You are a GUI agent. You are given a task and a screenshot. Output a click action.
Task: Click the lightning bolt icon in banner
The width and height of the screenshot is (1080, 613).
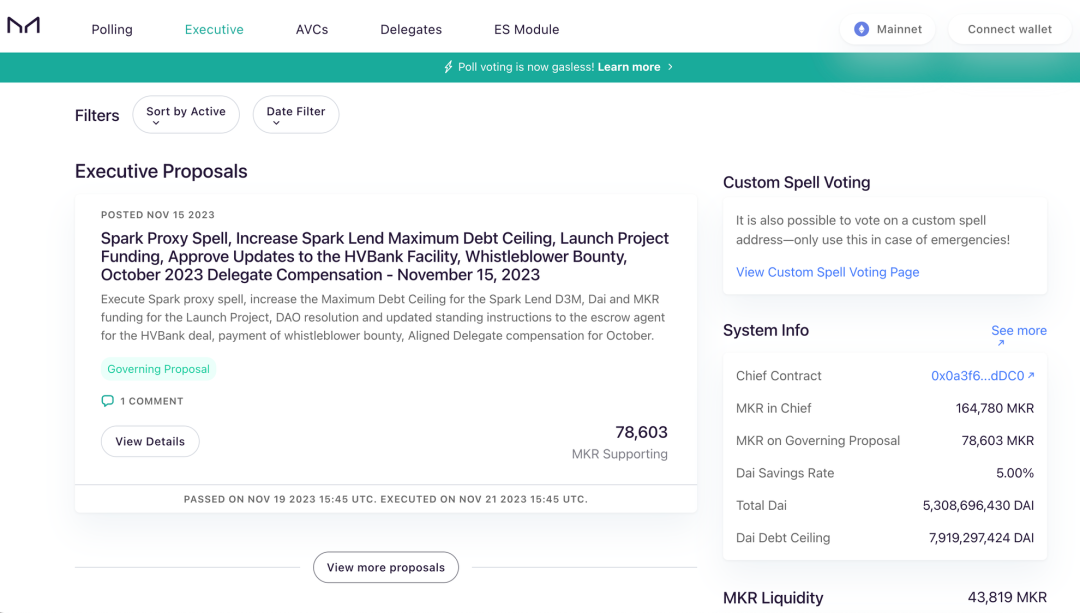(x=448, y=67)
